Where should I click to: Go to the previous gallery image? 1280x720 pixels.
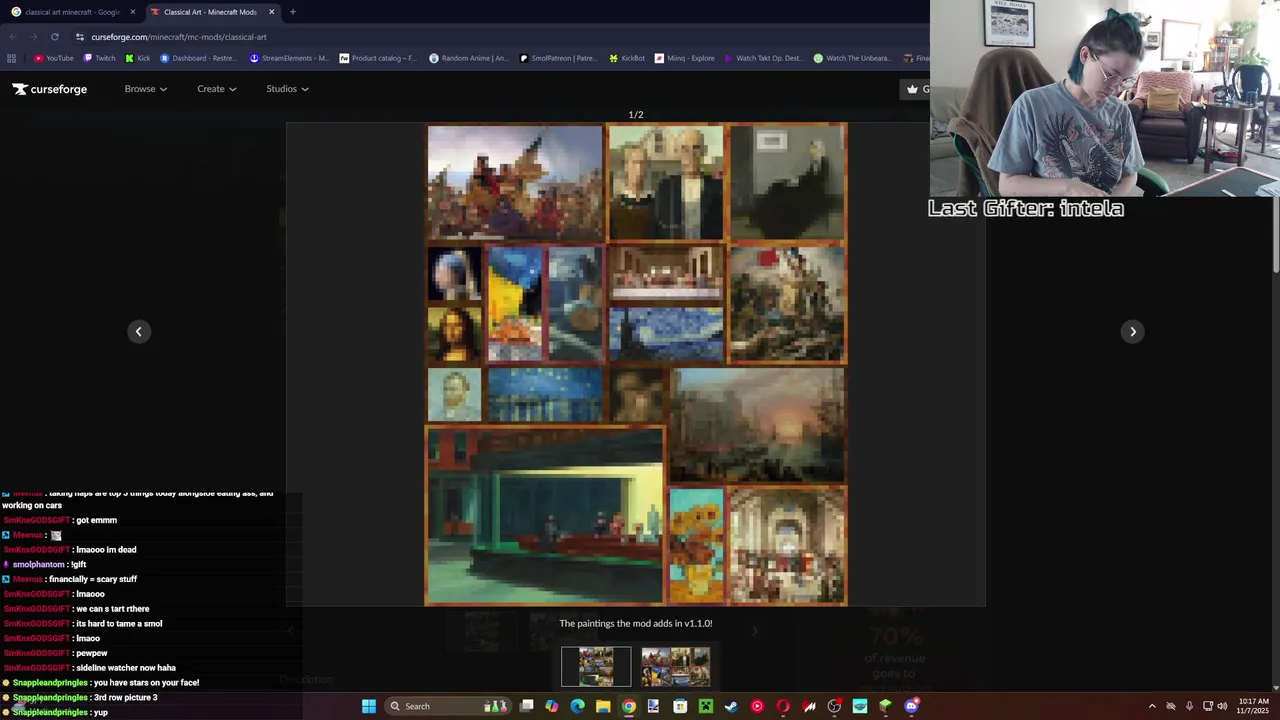click(139, 331)
